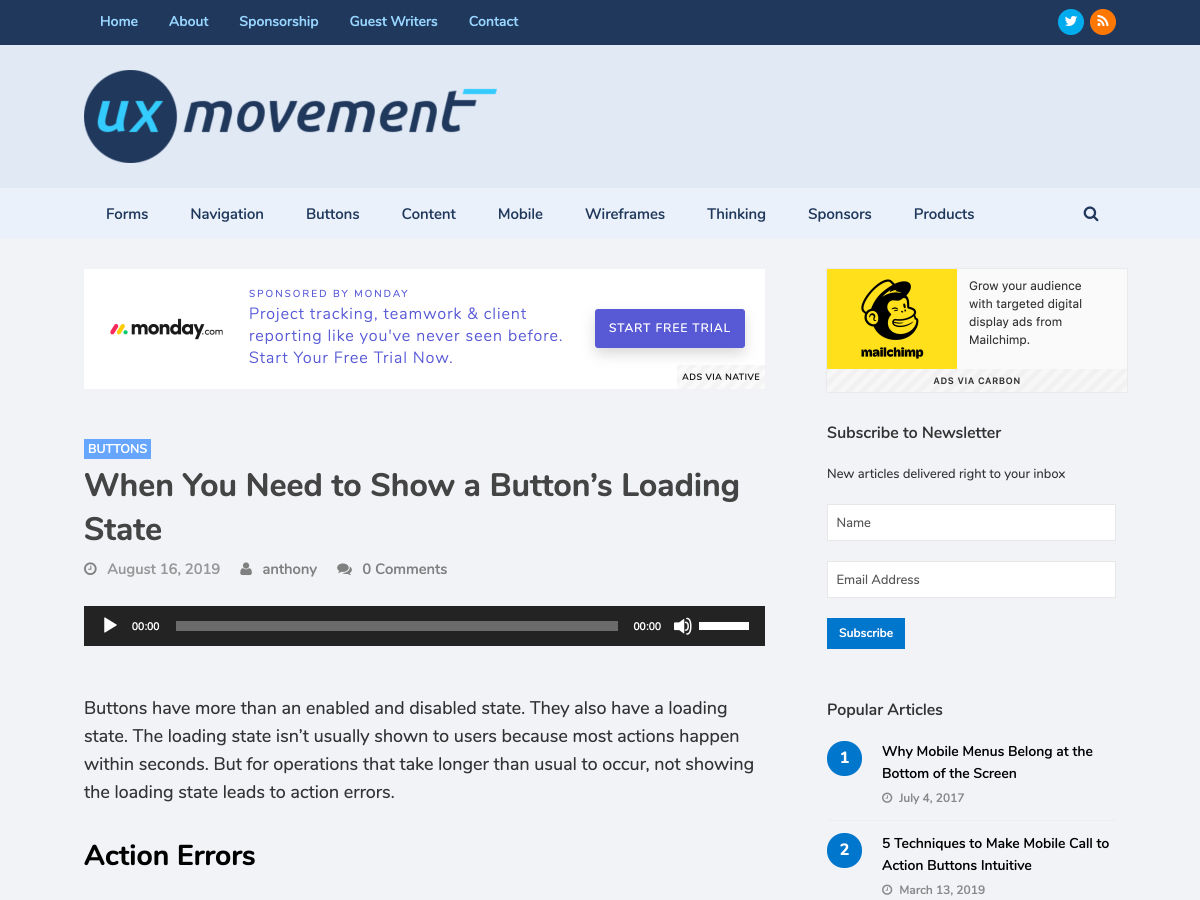The height and width of the screenshot is (900, 1200).
Task: Go to the Wireframes category
Action: point(625,214)
